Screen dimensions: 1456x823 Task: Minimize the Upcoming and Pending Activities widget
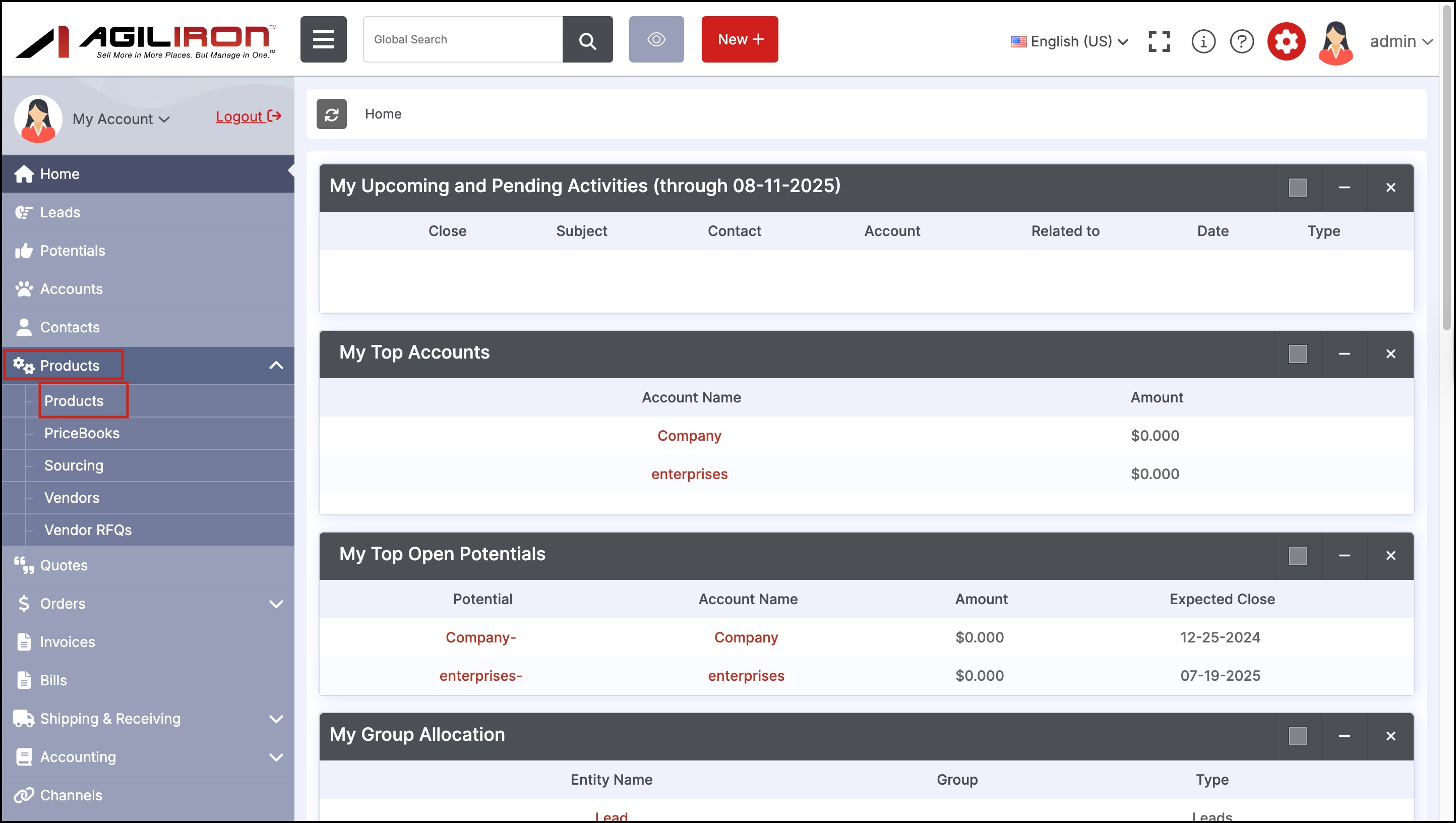pyautogui.click(x=1344, y=188)
